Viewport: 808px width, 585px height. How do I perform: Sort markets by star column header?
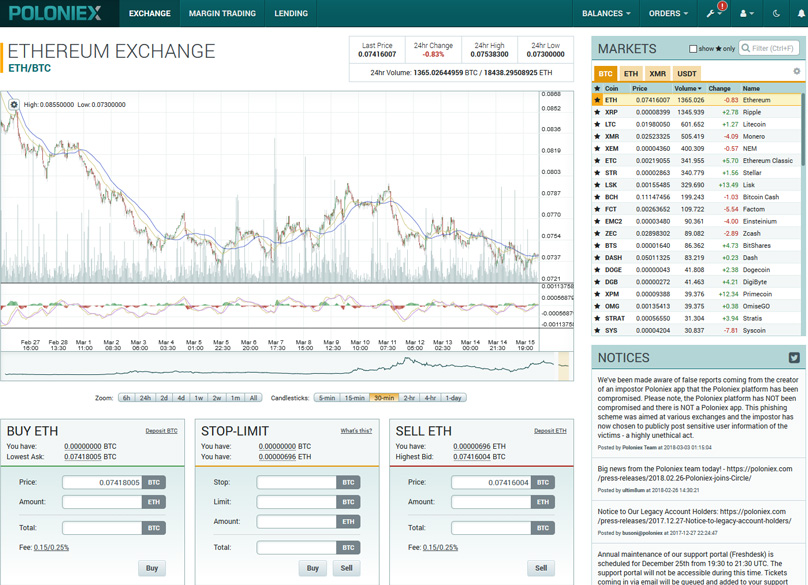pos(597,88)
